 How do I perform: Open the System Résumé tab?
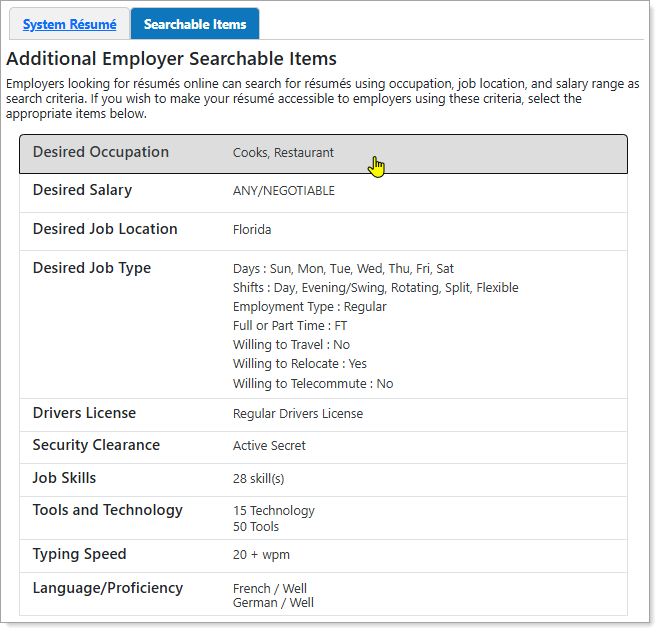(x=69, y=24)
